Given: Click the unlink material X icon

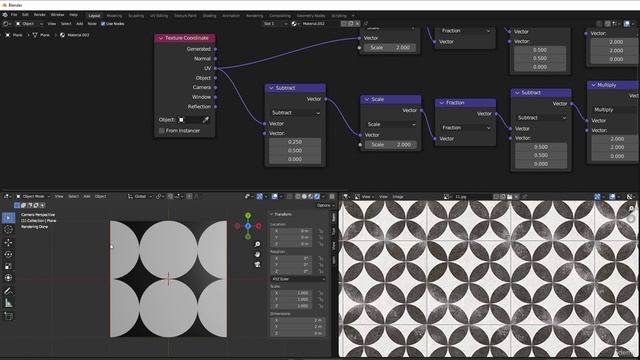Looking at the screenshot, I should point(357,24).
